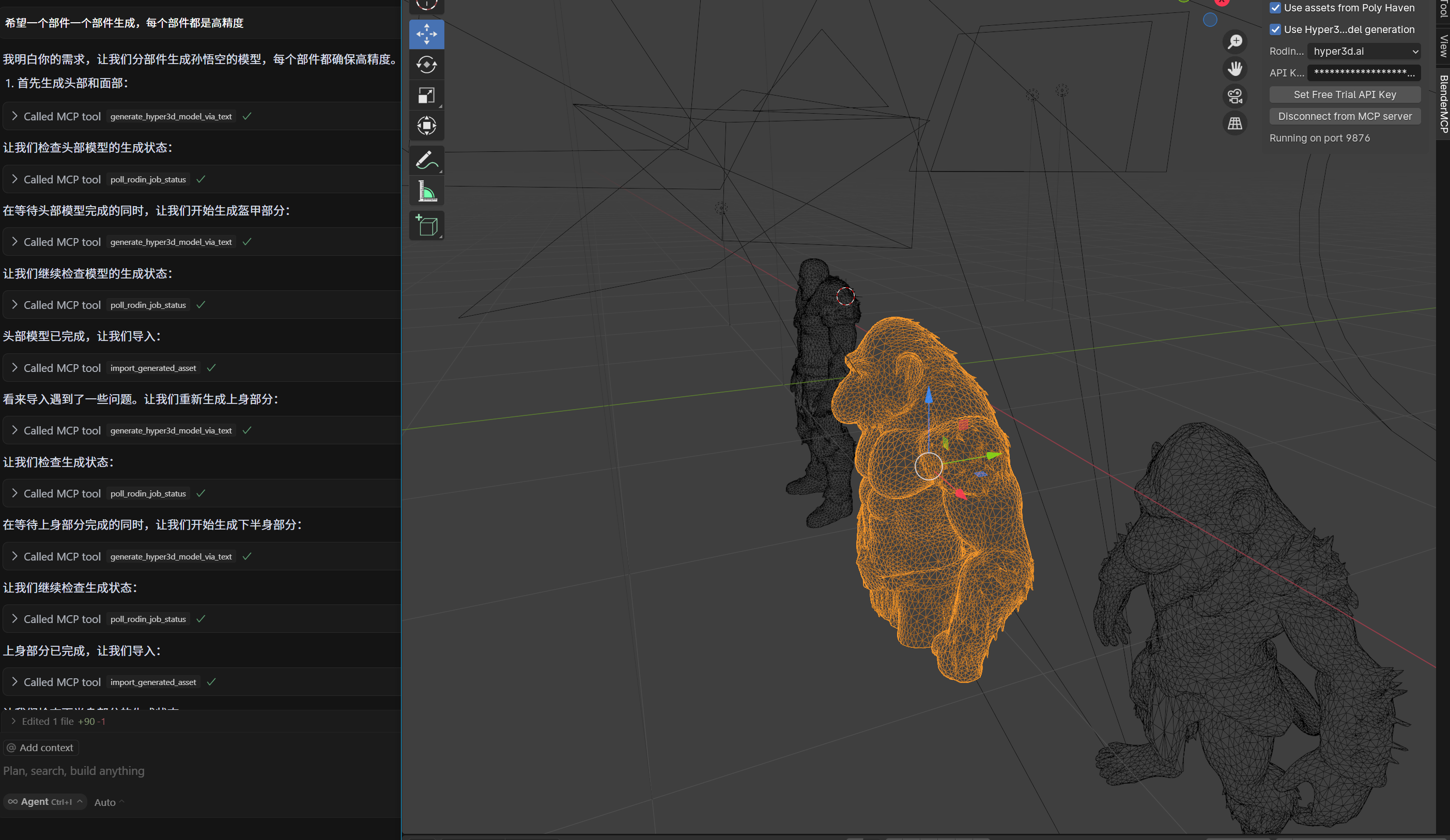Expand the first generate_hyper3d_model_via_text tool call

(14, 116)
